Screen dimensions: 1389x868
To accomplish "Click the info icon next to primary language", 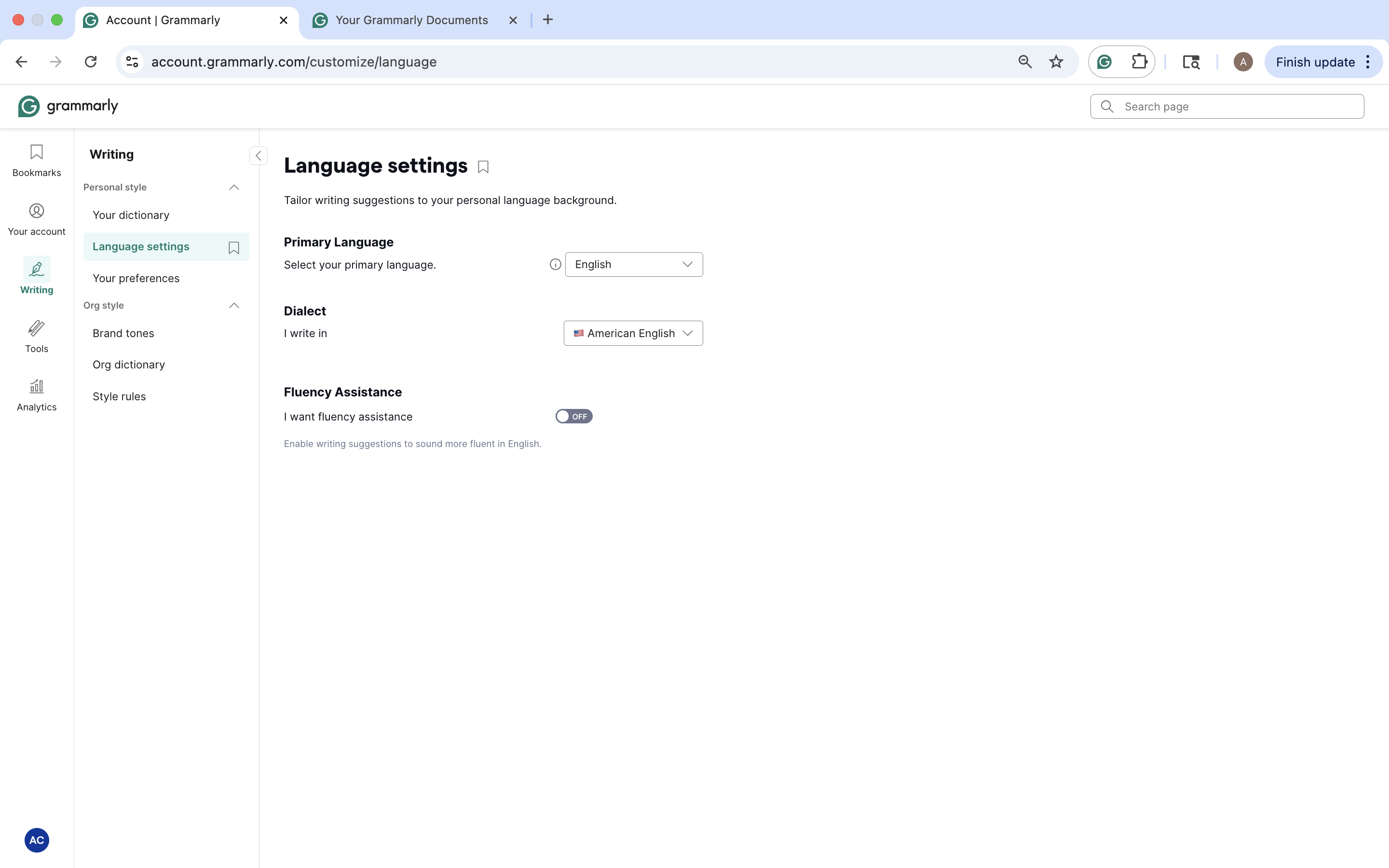I will 555,264.
